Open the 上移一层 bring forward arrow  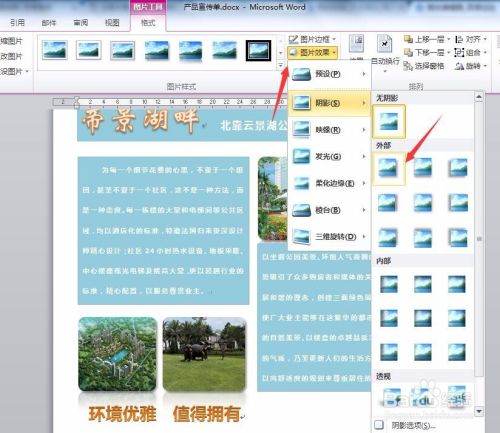coord(448,39)
